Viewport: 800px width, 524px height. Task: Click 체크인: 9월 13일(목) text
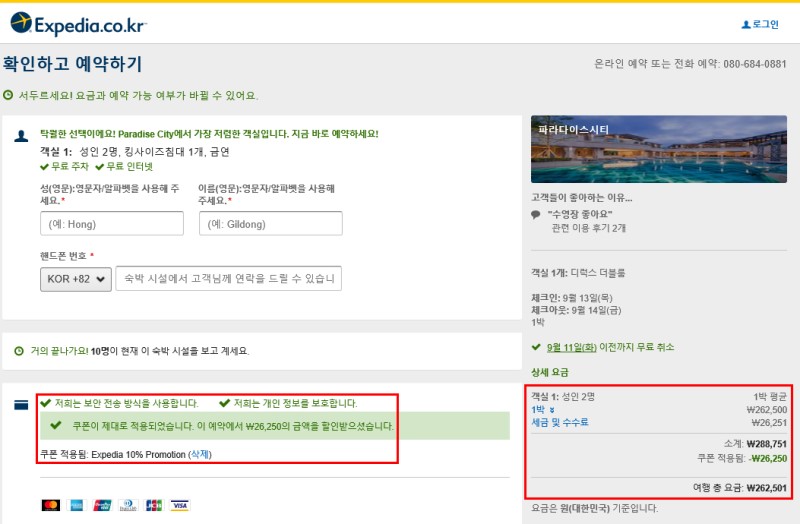[572, 298]
